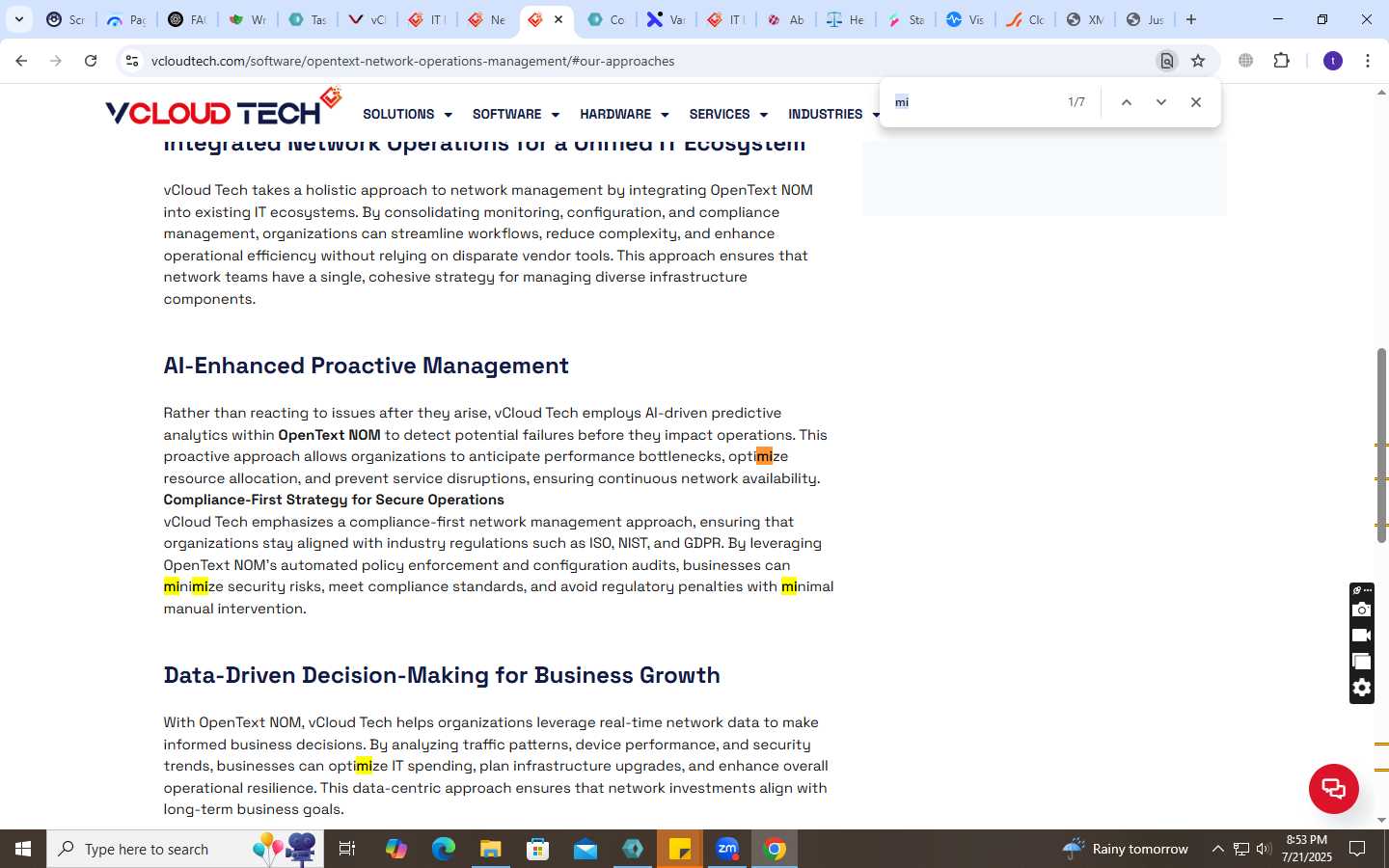Image resolution: width=1389 pixels, height=868 pixels.
Task: Open the volume control in system tray
Action: pos(1264,849)
